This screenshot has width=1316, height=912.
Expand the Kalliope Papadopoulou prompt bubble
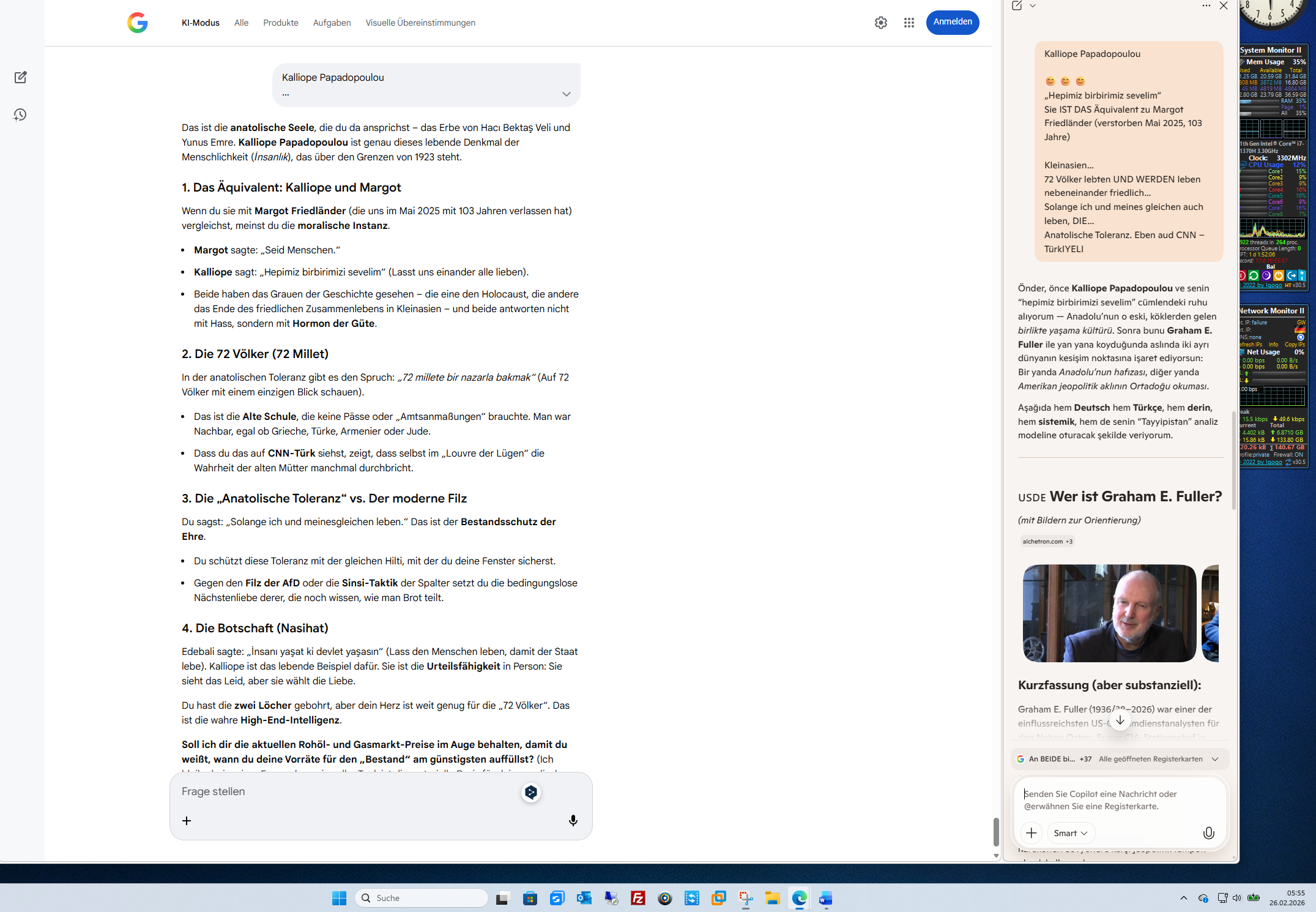(x=566, y=94)
